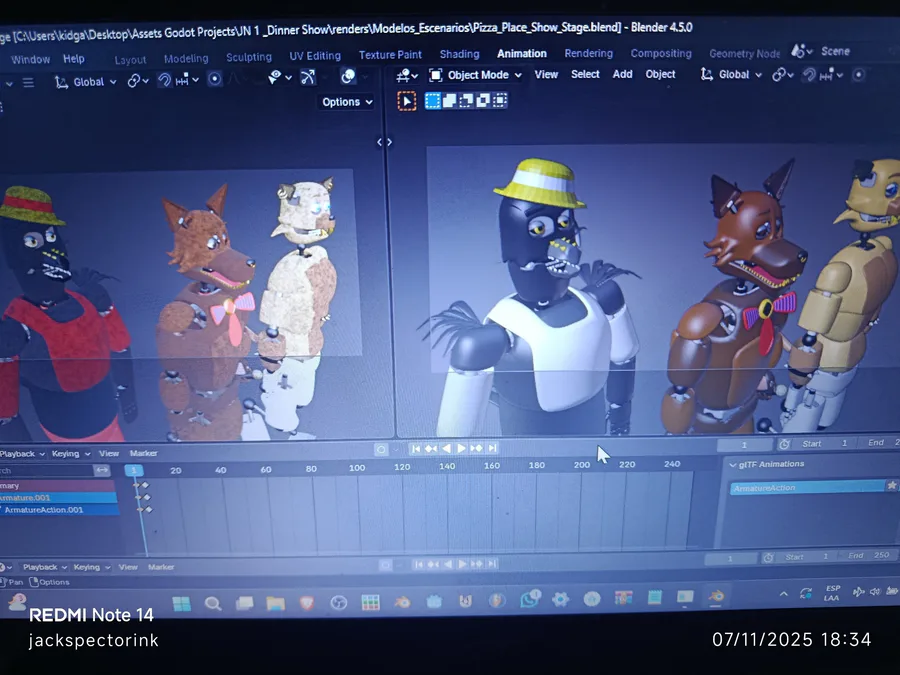Open the Help menu

coord(73,59)
